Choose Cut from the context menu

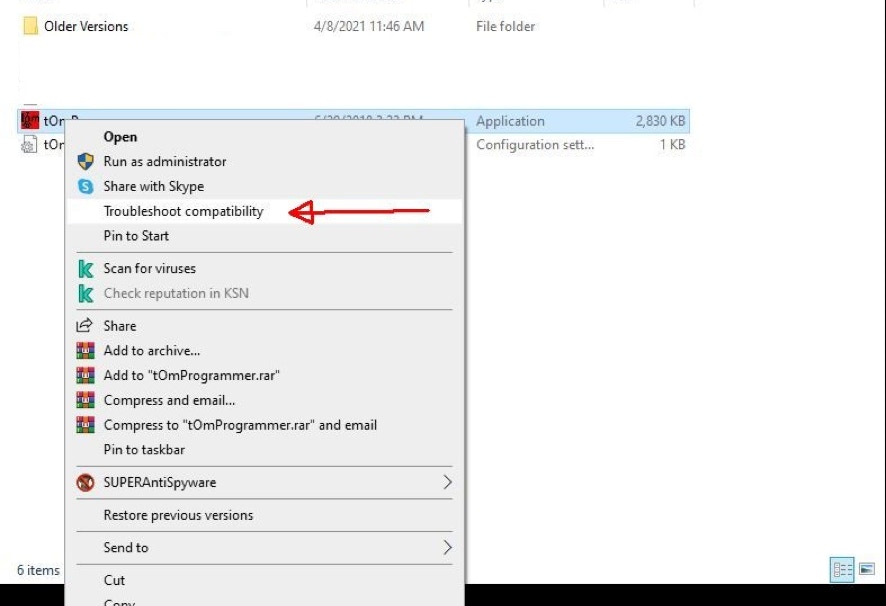[x=114, y=580]
